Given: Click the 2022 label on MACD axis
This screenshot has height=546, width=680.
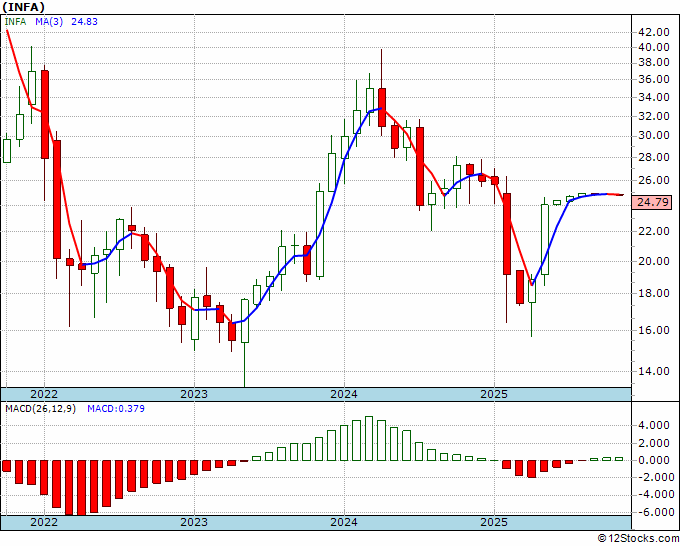Looking at the screenshot, I should coord(44,522).
